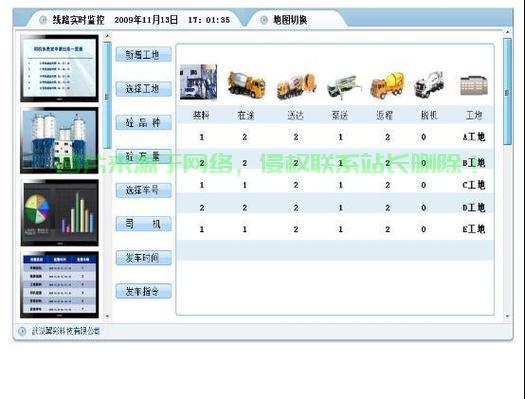525x399 pixels.
Task: Click the 脱机 white truck icon
Action: click(x=429, y=84)
